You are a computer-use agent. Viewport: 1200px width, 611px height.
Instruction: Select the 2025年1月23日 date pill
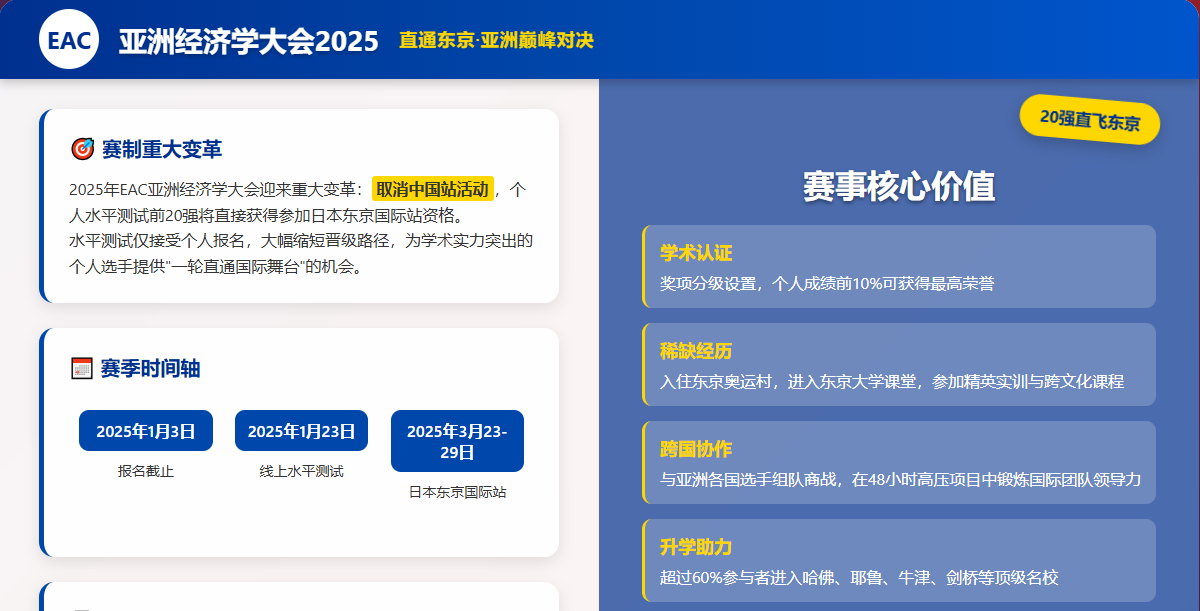301,431
